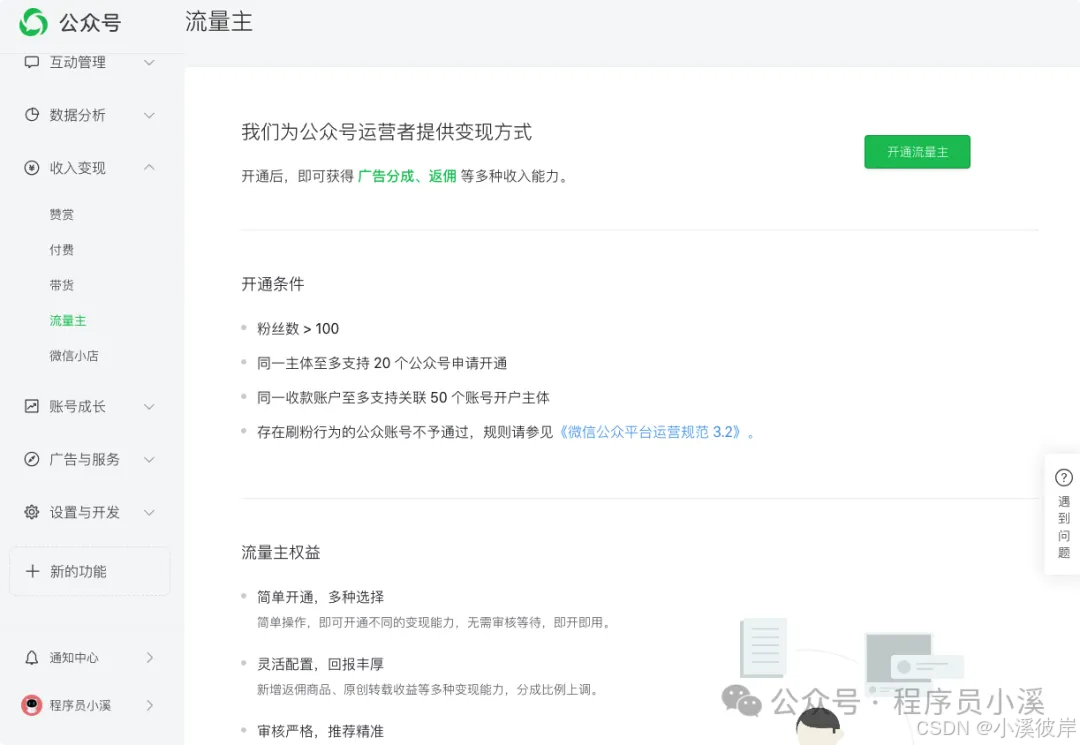This screenshot has width=1080, height=745.
Task: Click the 简单操作，即可开通不同的变现能力 description
Action: tap(434, 622)
